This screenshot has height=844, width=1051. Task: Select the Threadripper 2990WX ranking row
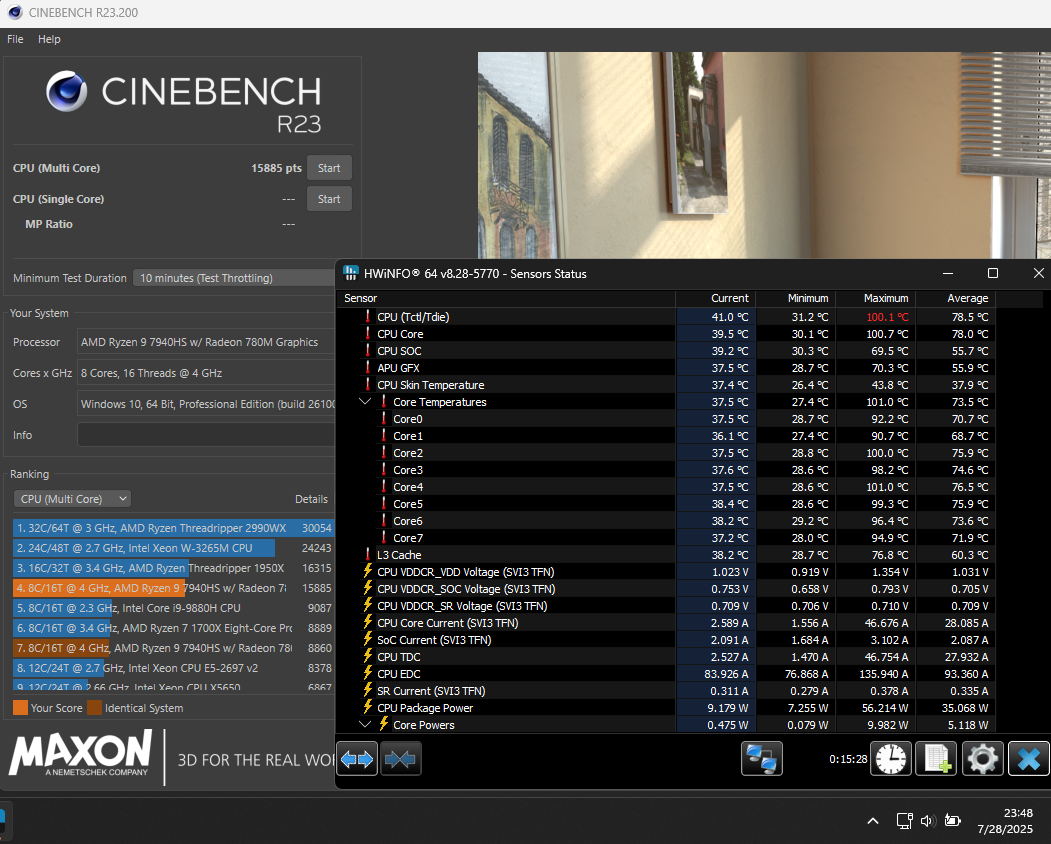coord(173,528)
